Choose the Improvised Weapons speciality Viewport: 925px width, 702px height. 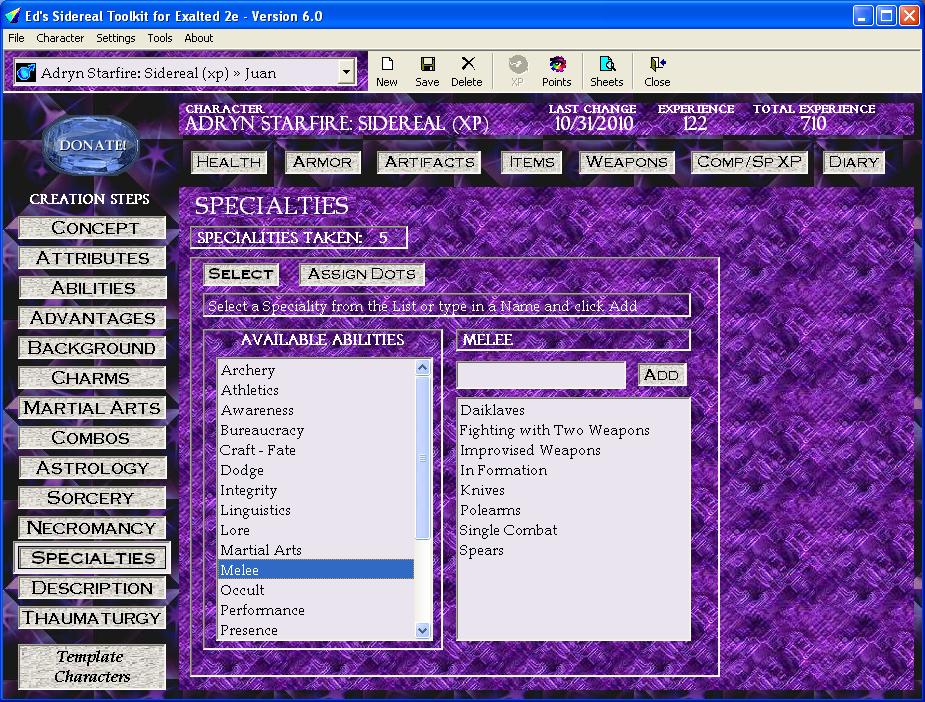[x=573, y=451]
